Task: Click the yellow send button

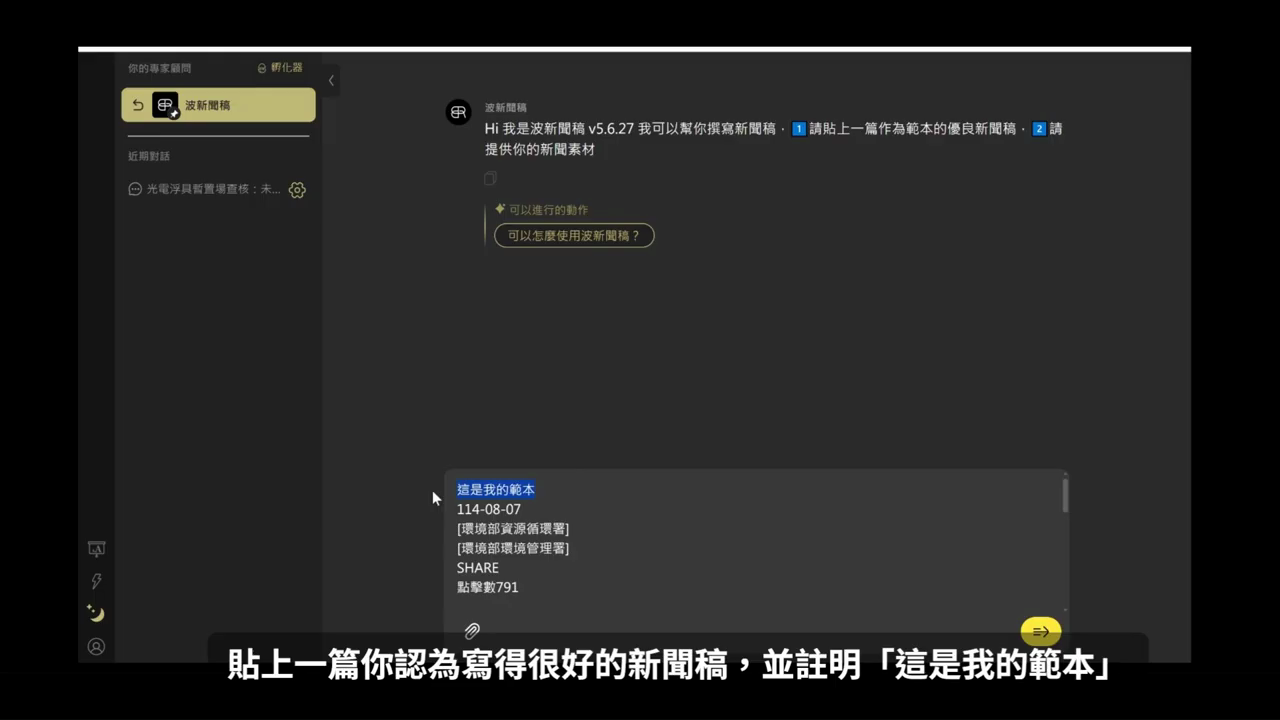Action: point(1041,631)
